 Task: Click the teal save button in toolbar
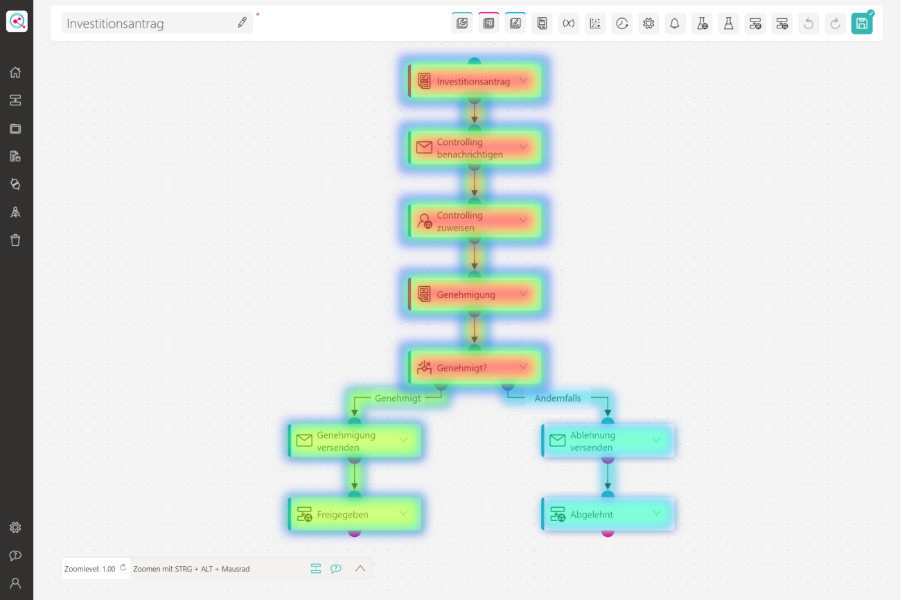[x=861, y=23]
